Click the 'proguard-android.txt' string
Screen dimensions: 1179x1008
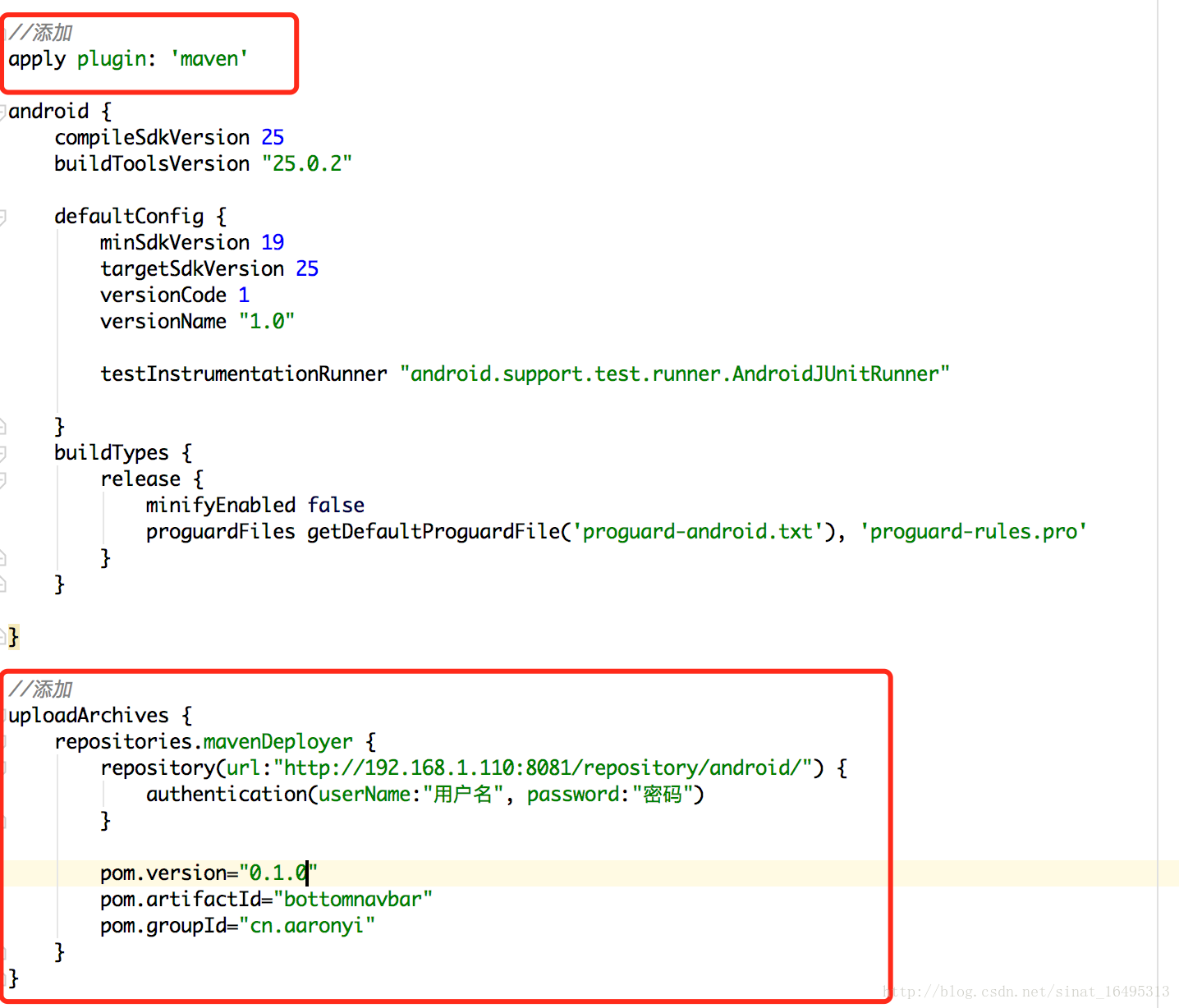[698, 532]
